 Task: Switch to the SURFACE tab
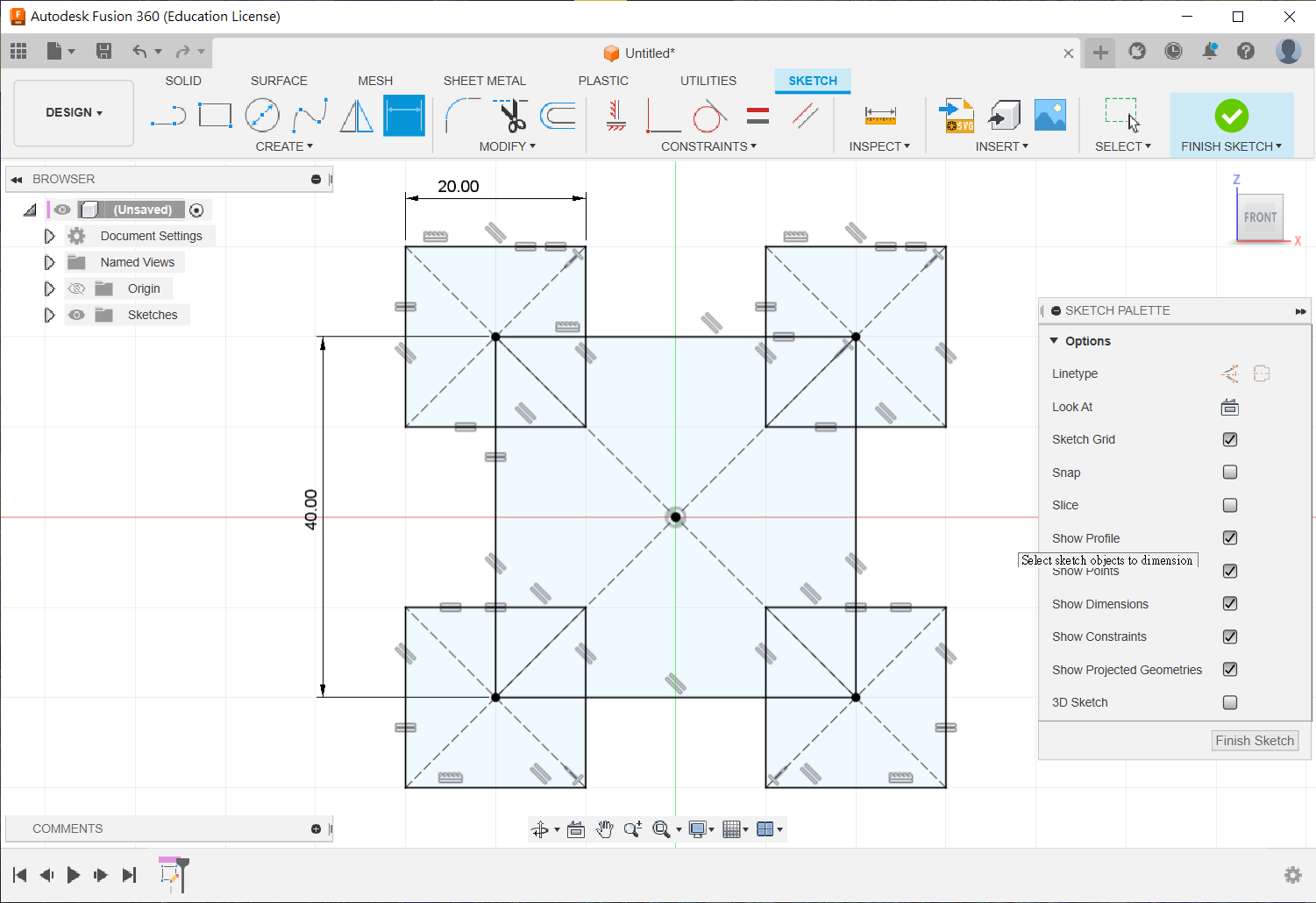point(279,81)
